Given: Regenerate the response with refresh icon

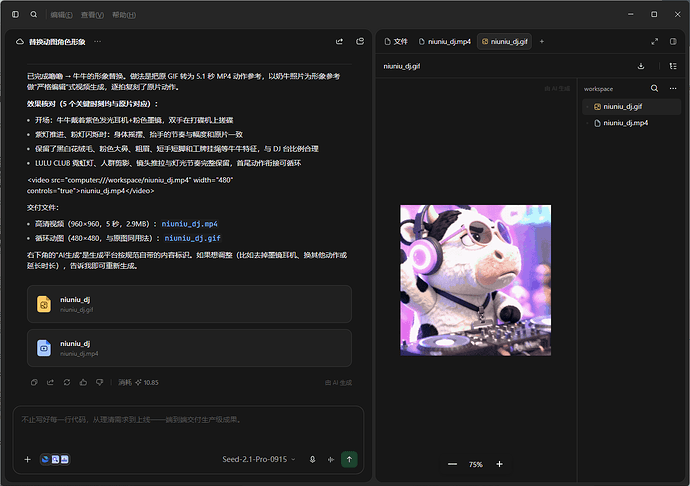Looking at the screenshot, I should [67, 382].
